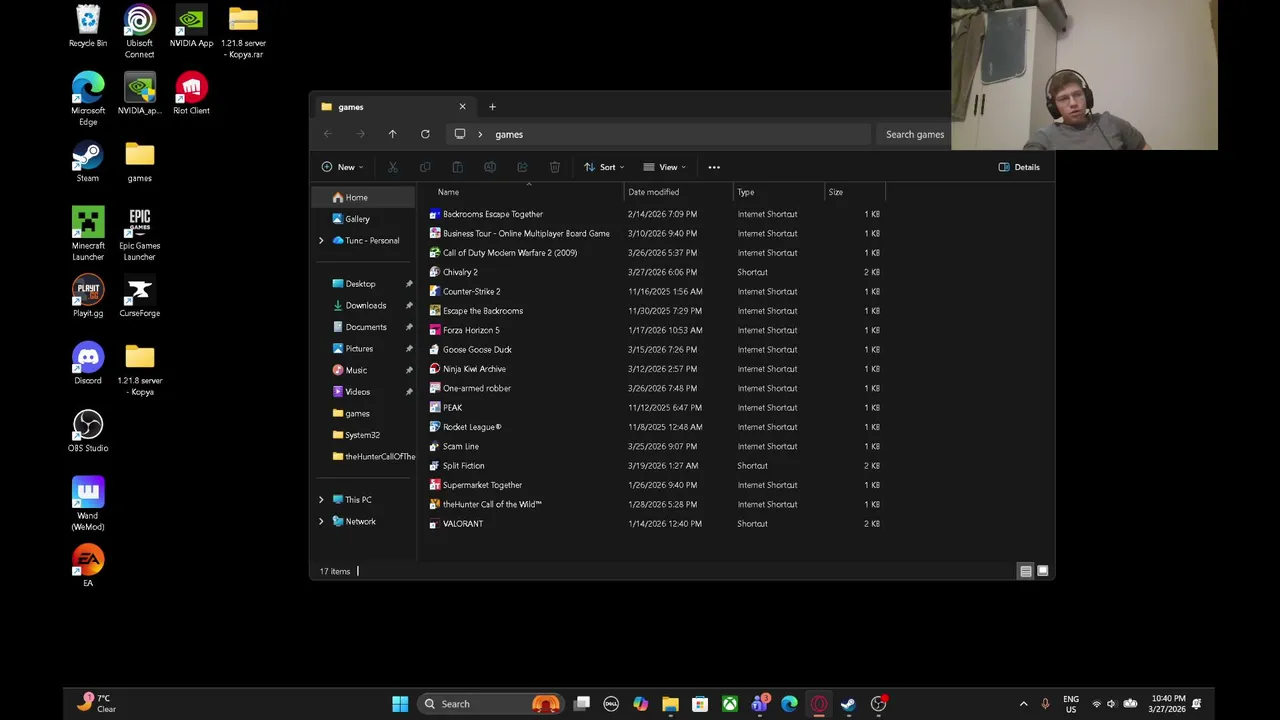Open Copilot from the taskbar
The image size is (1280, 720).
click(x=640, y=704)
